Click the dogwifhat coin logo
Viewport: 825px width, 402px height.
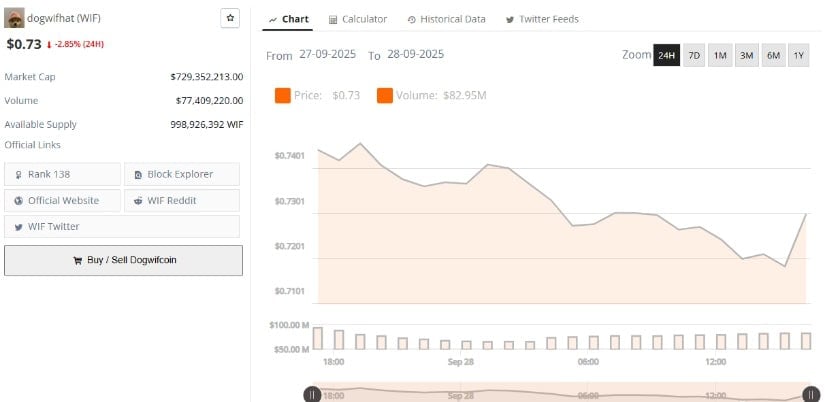pos(15,18)
